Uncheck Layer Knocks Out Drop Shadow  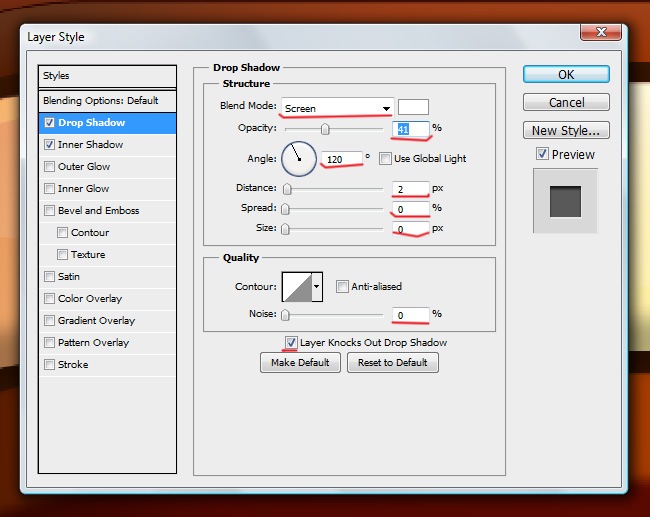coord(291,342)
